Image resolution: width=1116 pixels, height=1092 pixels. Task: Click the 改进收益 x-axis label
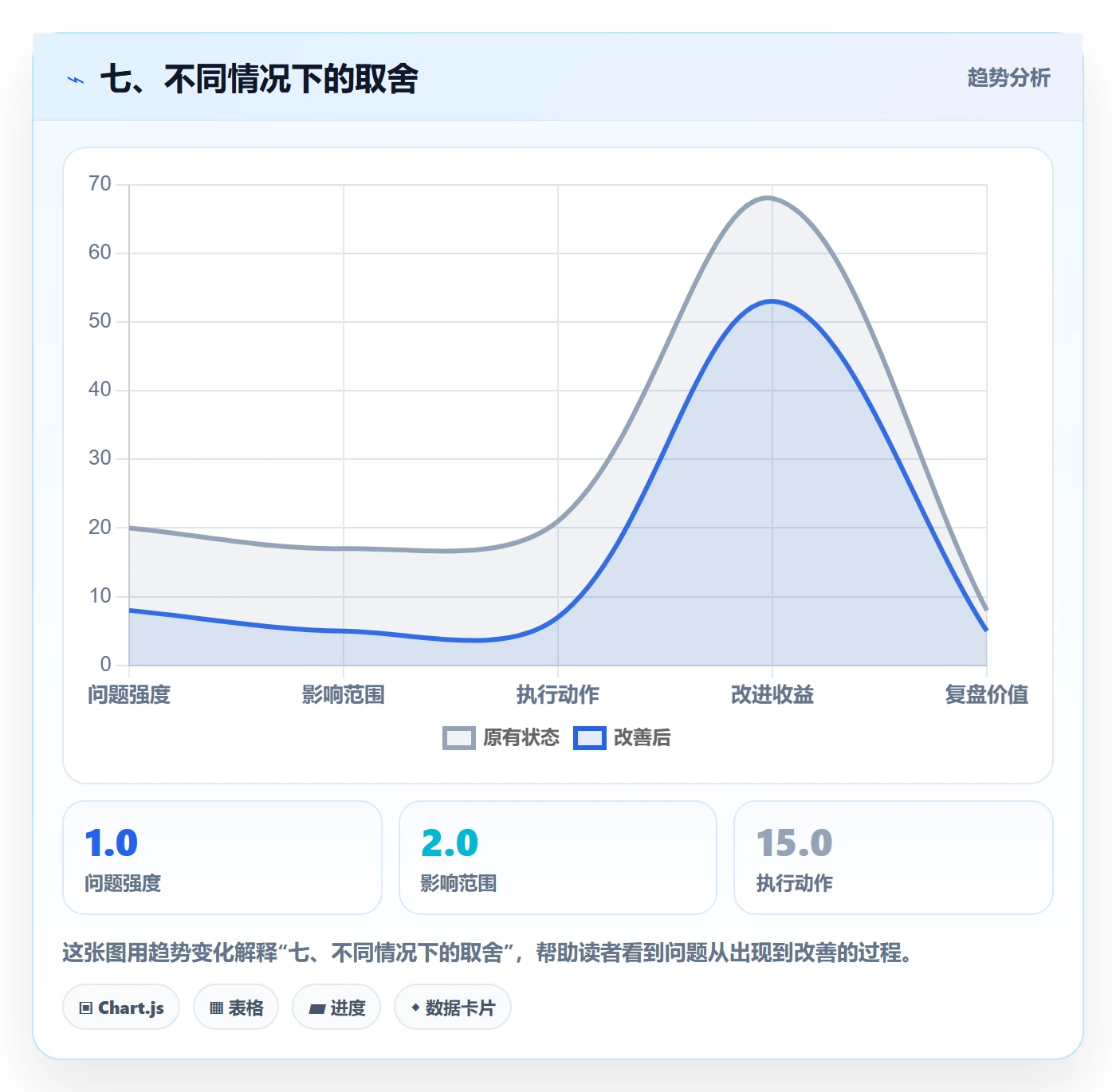pyautogui.click(x=772, y=695)
